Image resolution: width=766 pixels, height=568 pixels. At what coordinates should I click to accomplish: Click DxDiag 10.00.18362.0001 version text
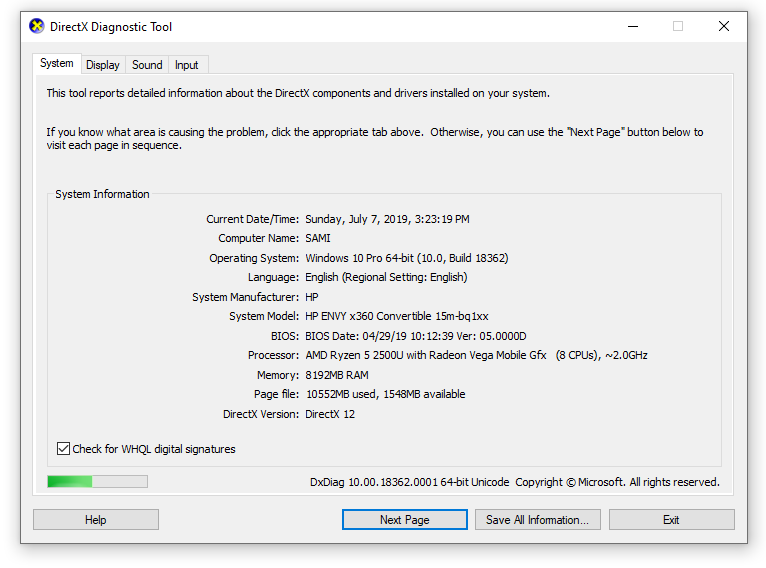(409, 482)
